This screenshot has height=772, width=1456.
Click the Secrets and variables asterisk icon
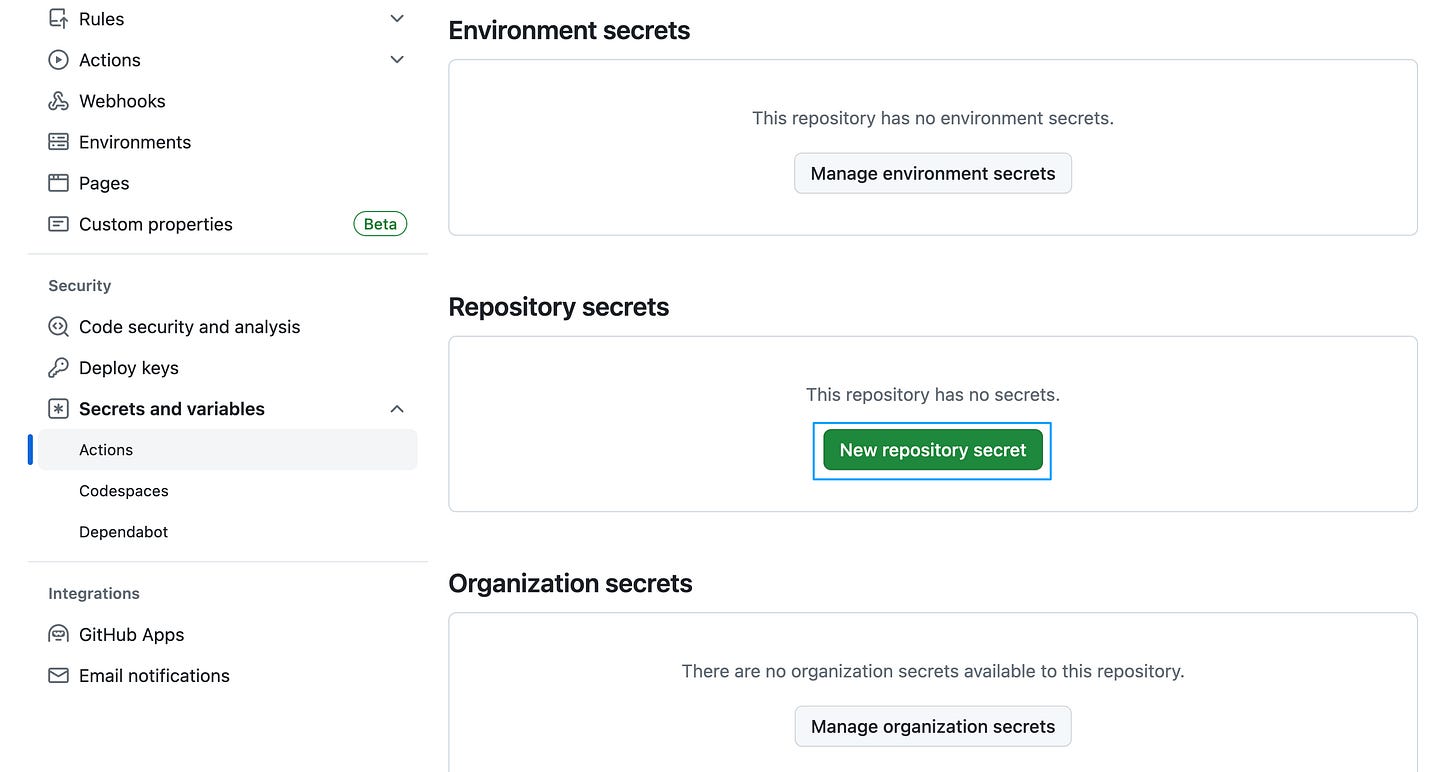pos(58,408)
